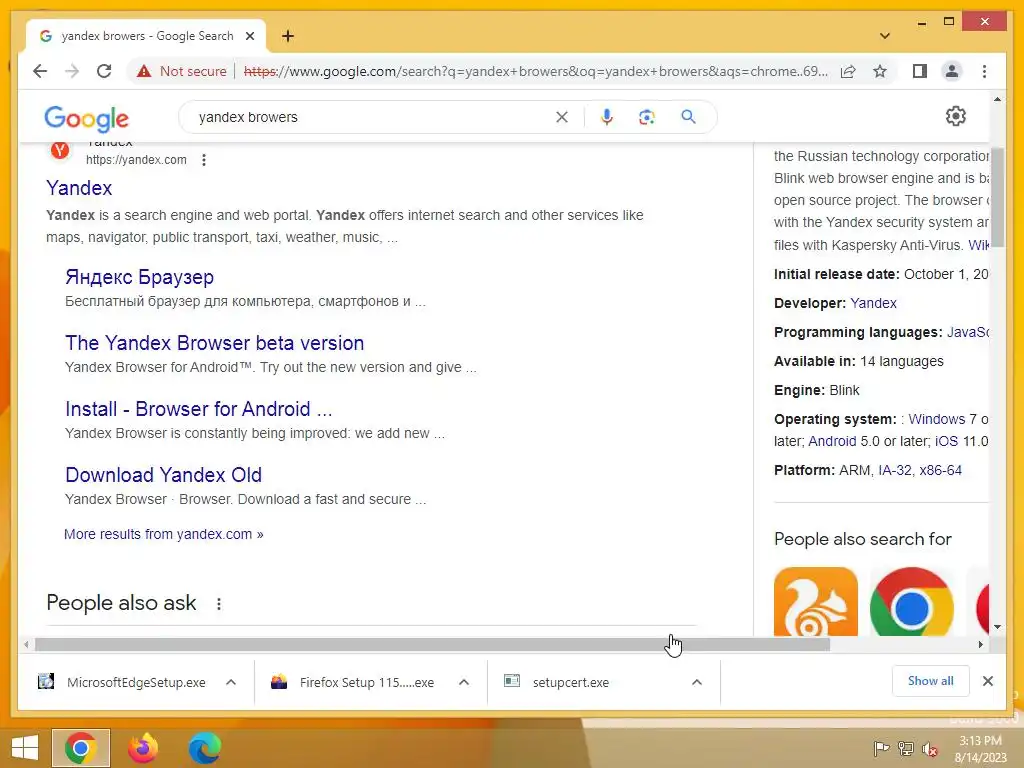The width and height of the screenshot is (1024, 768).
Task: Click the Chrome taskbar icon
Action: coord(81,748)
